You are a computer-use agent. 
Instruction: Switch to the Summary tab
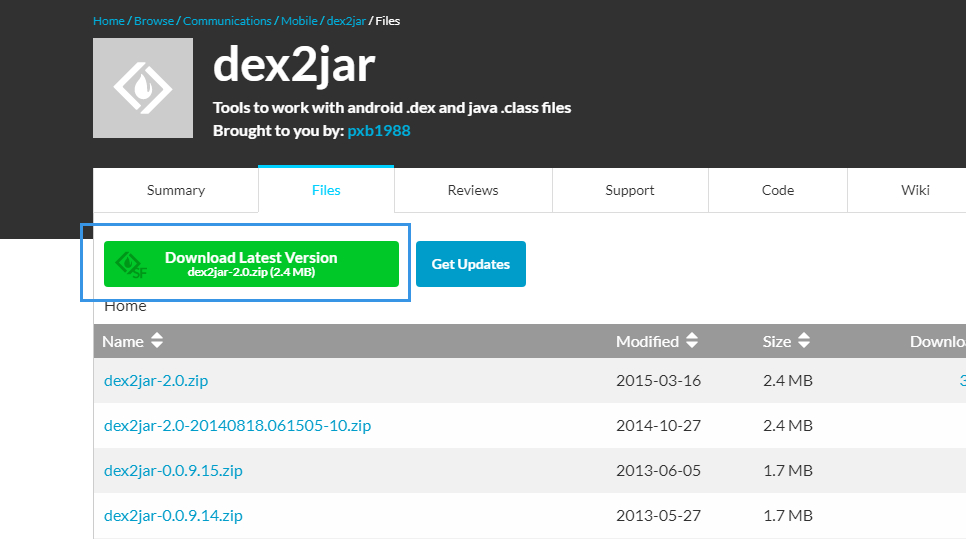coord(176,190)
